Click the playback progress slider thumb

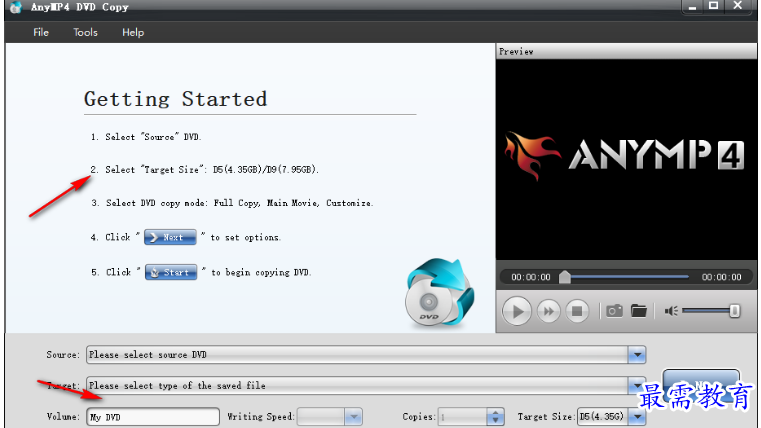coord(564,277)
